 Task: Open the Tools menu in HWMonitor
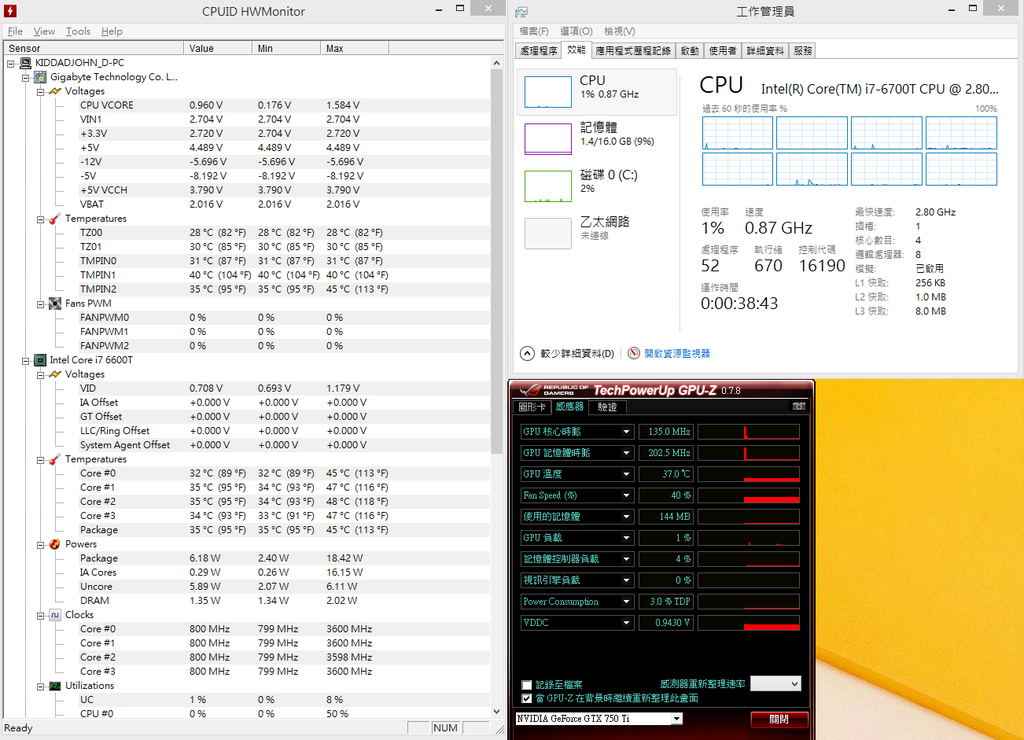click(78, 31)
